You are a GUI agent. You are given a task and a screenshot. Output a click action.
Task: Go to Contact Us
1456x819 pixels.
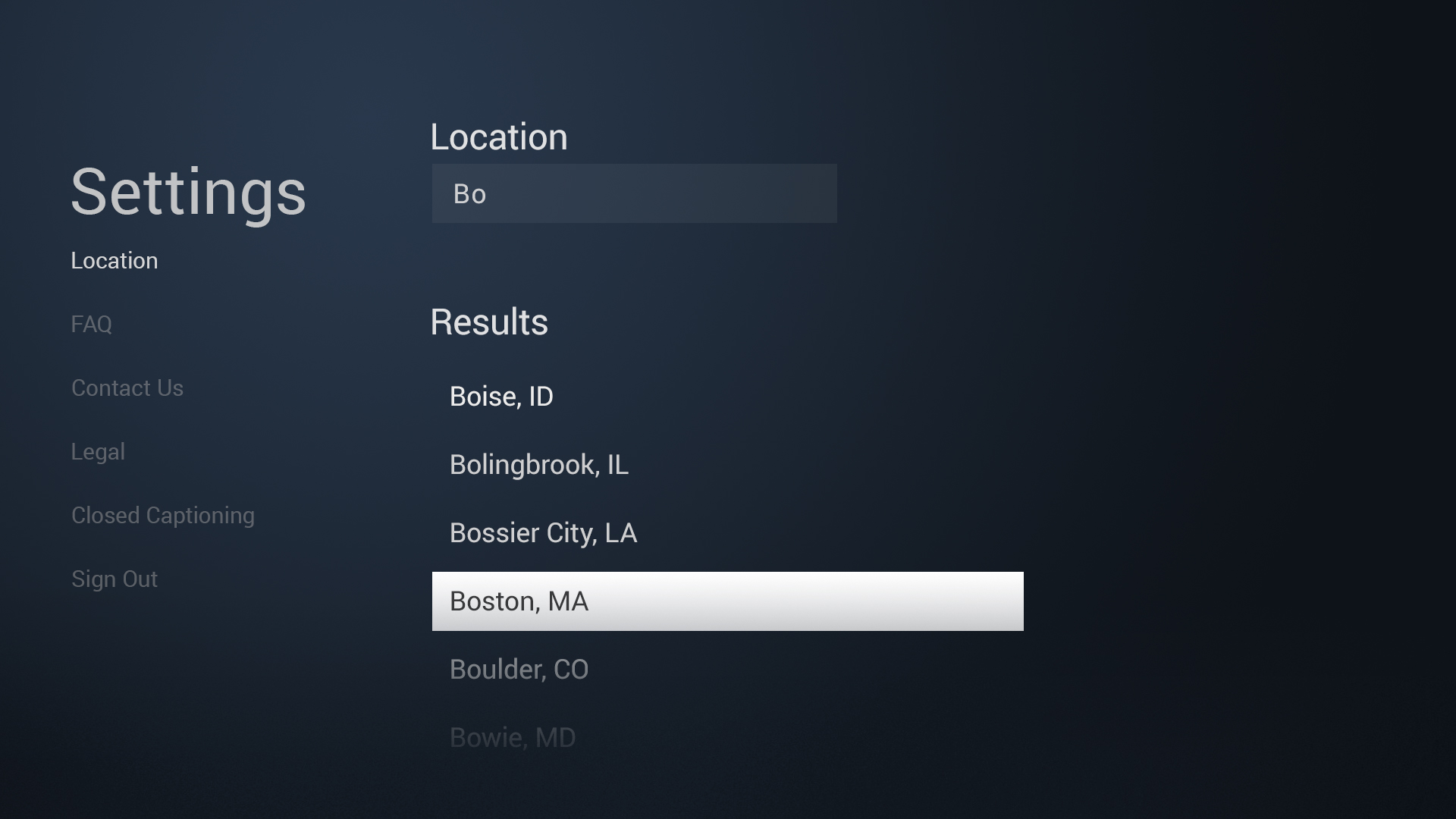point(127,388)
